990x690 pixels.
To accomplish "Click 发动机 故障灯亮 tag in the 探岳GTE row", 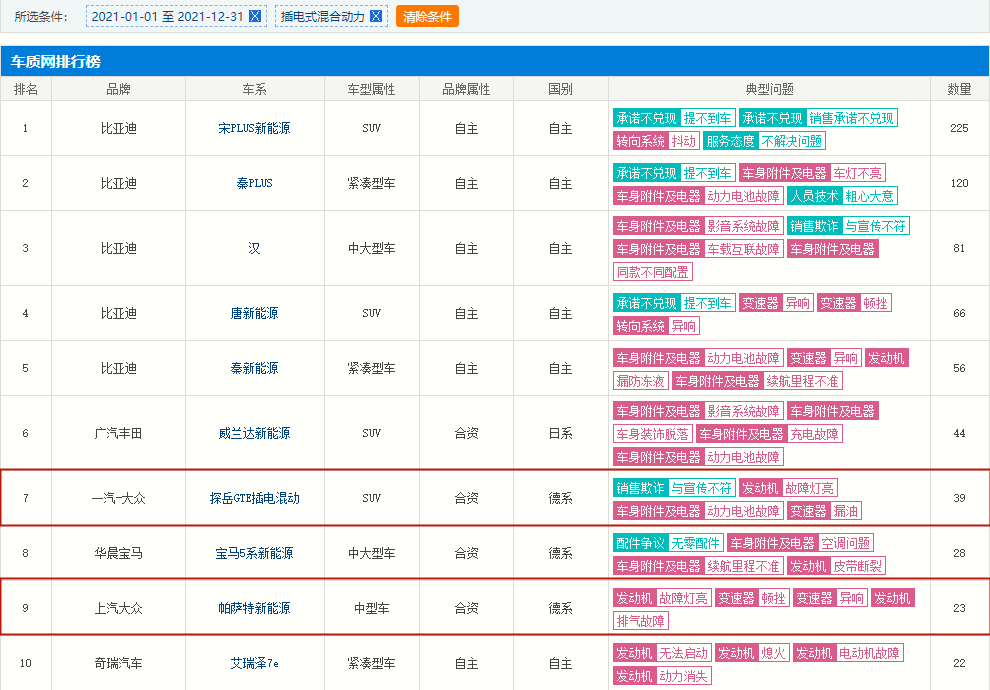I will (788, 488).
